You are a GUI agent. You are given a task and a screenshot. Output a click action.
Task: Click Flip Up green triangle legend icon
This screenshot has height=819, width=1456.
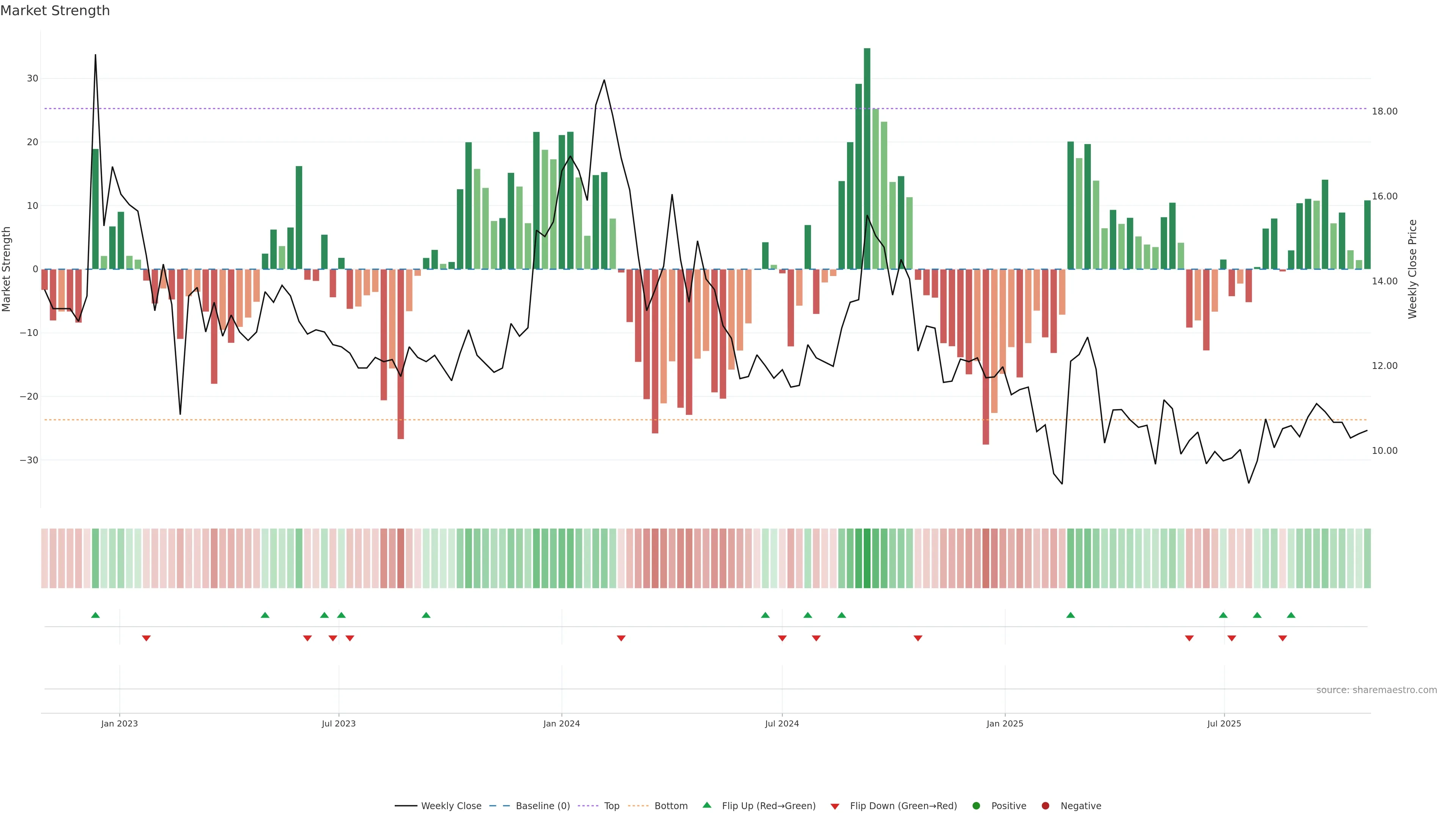(x=706, y=805)
